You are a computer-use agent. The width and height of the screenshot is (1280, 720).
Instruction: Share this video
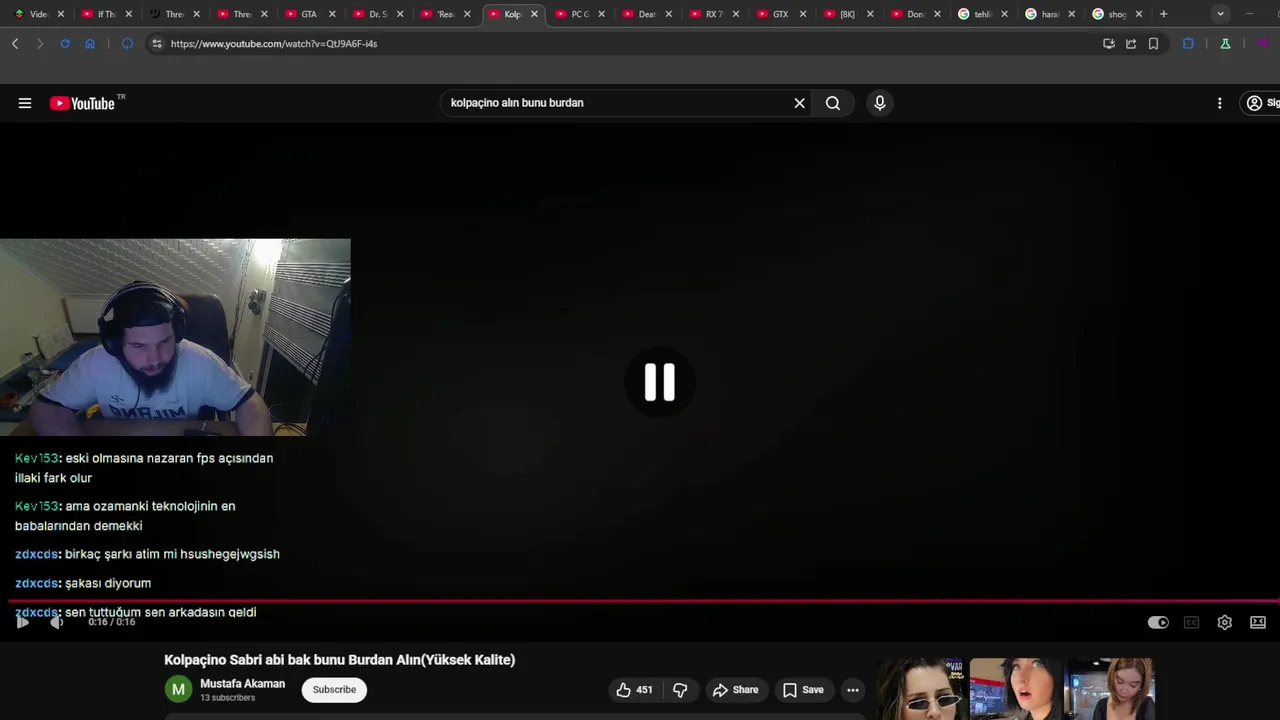735,690
